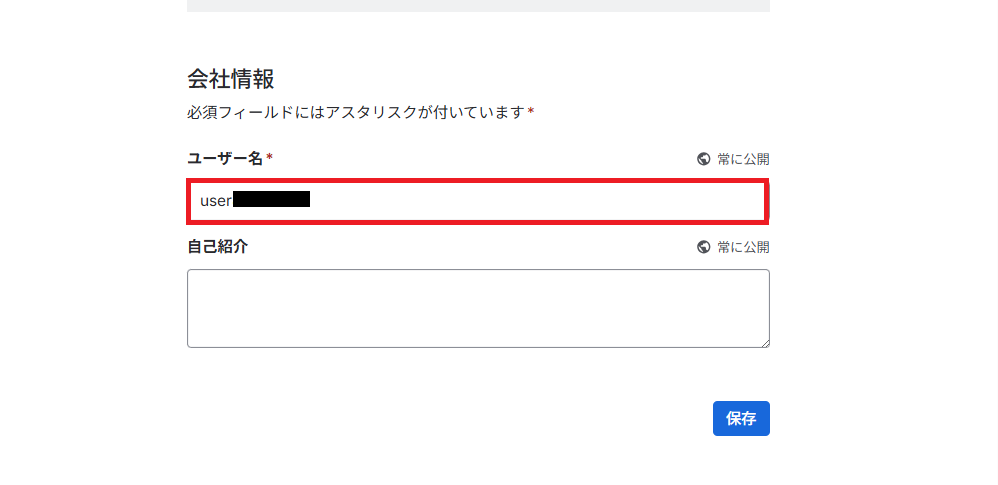Click the gray bar above 会社情報
Screen dimensions: 998x485
click(478, 6)
